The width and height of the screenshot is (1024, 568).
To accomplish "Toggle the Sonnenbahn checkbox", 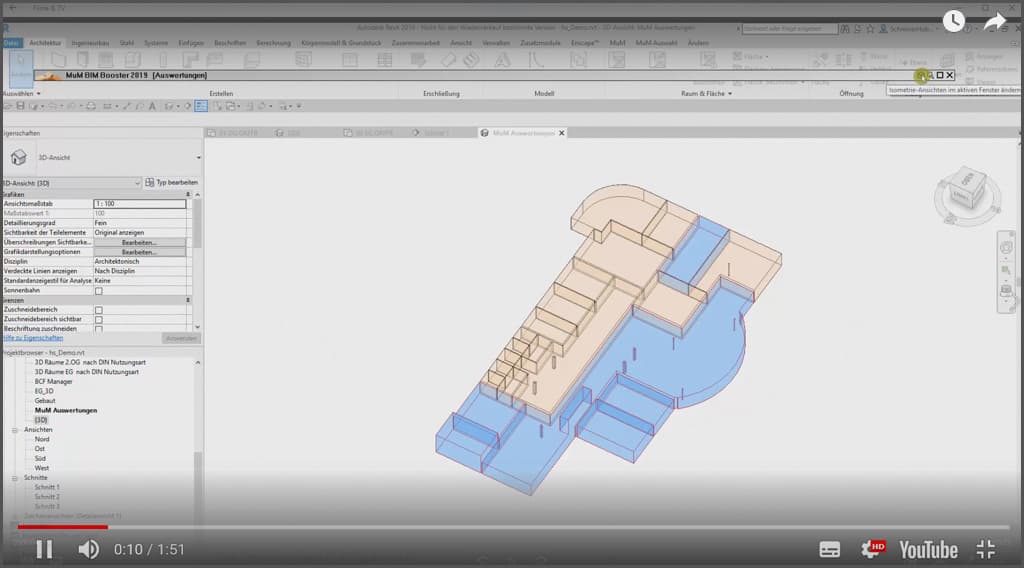I will tap(99, 291).
